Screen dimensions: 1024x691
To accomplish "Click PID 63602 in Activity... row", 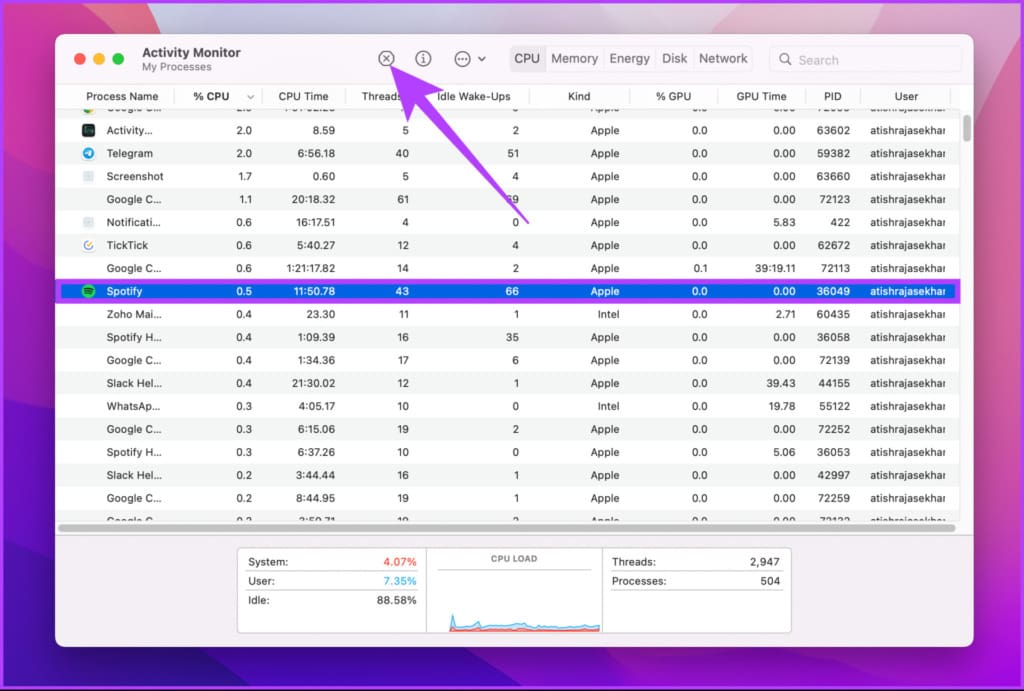I will coord(833,131).
